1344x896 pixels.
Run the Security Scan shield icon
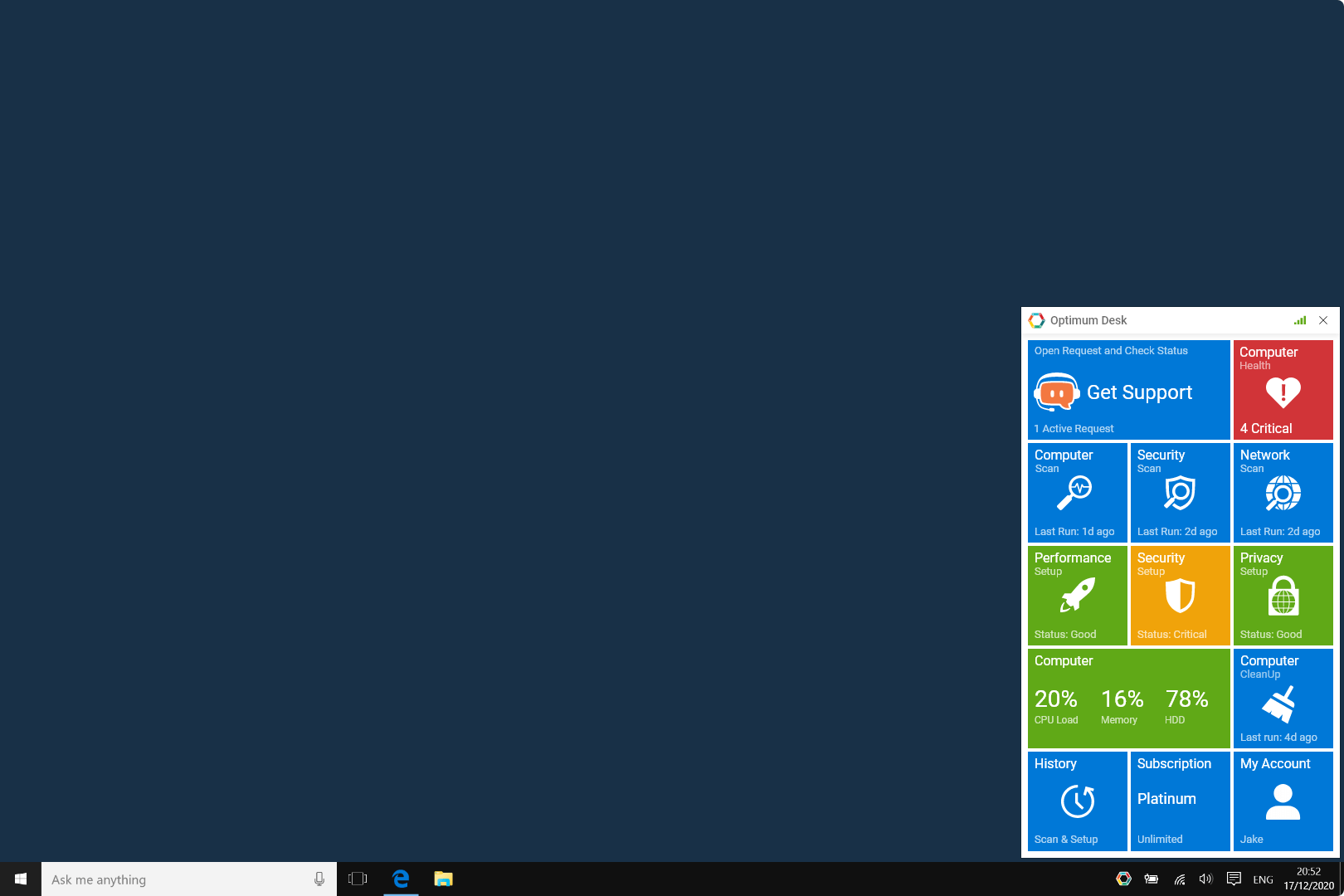[1180, 493]
